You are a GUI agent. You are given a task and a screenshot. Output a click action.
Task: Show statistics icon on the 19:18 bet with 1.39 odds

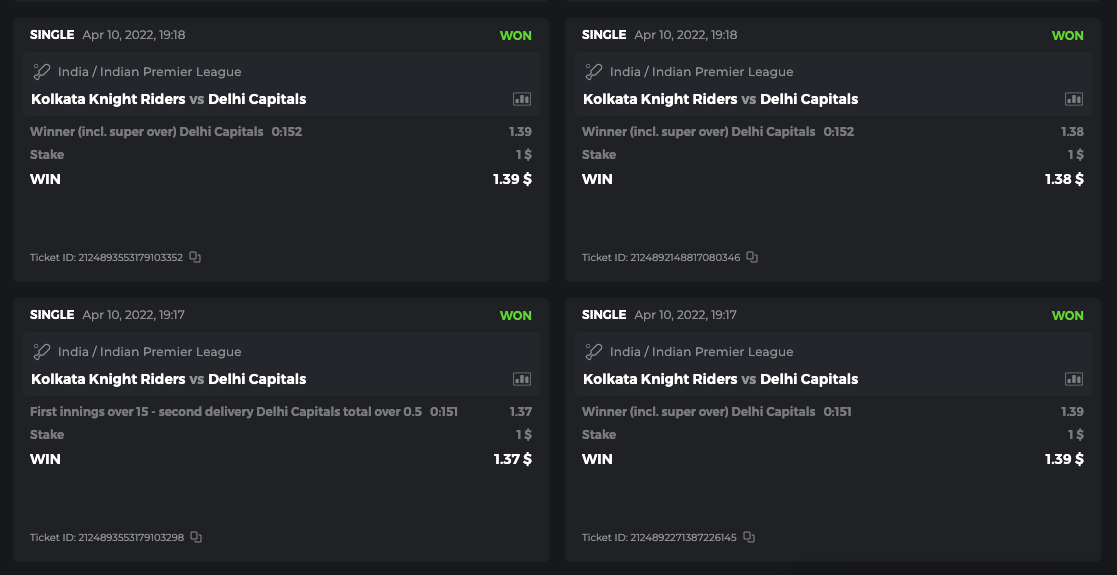coord(522,100)
